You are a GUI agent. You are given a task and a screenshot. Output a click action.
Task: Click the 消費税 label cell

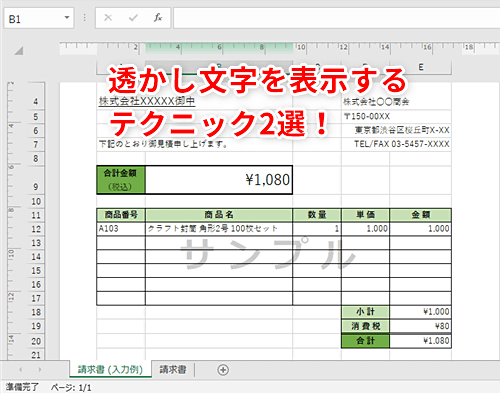tap(366, 326)
